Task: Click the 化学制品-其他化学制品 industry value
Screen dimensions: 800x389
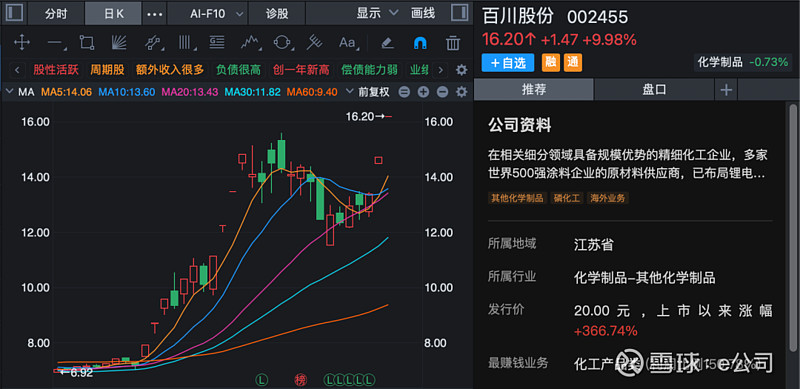Action: click(x=644, y=278)
